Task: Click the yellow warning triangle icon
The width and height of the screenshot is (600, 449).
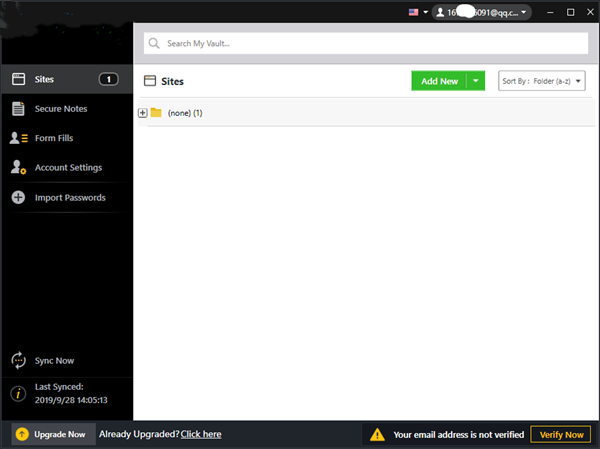Action: pyautogui.click(x=377, y=435)
